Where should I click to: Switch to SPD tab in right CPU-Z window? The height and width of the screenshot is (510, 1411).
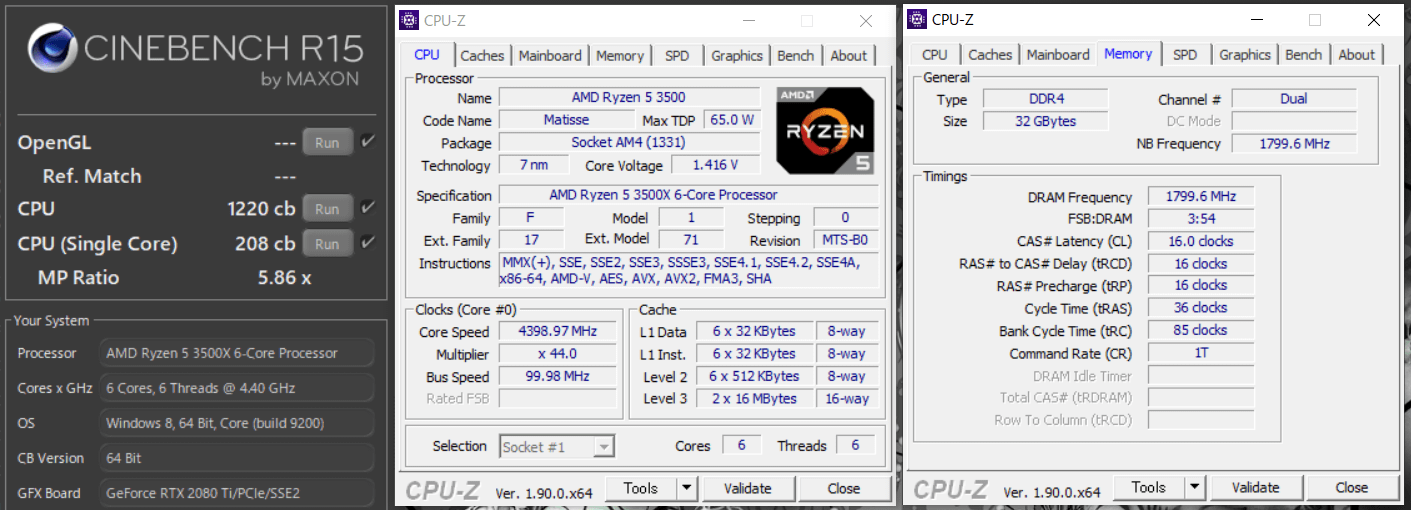coord(1185,55)
